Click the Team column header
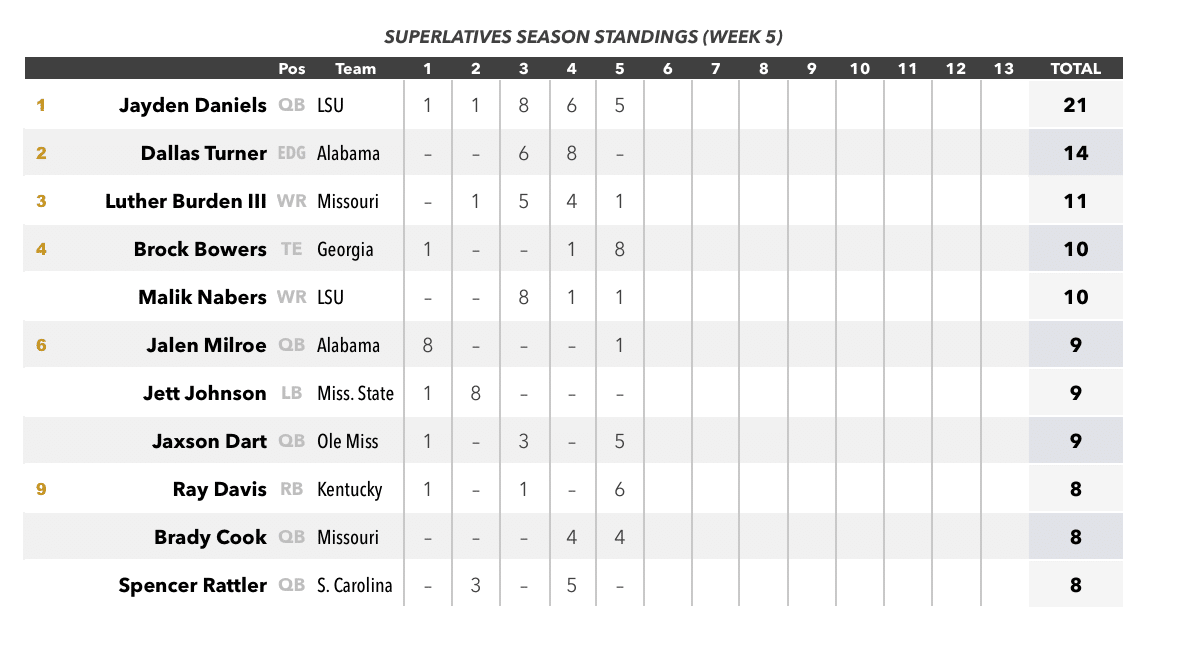 point(356,69)
